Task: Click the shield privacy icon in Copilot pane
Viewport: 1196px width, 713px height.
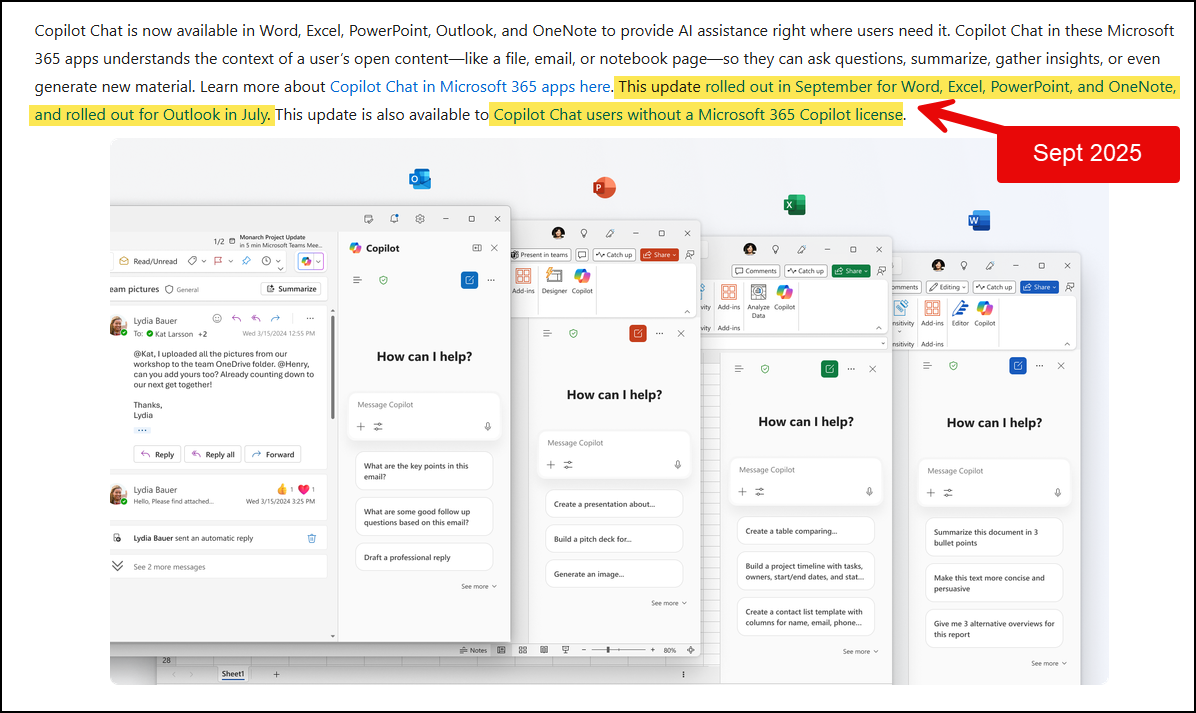Action: coord(384,280)
